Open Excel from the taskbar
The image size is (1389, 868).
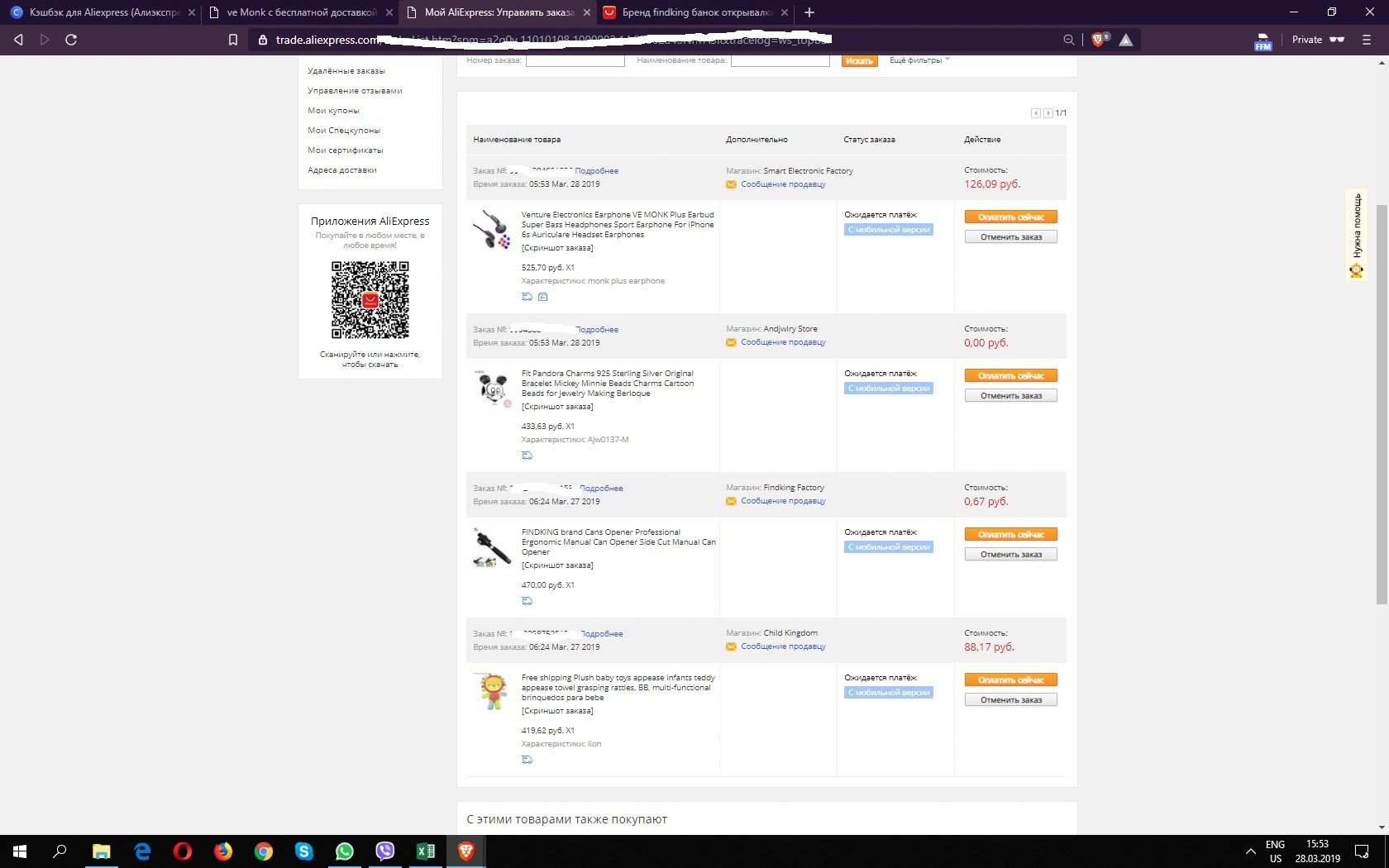pos(426,851)
